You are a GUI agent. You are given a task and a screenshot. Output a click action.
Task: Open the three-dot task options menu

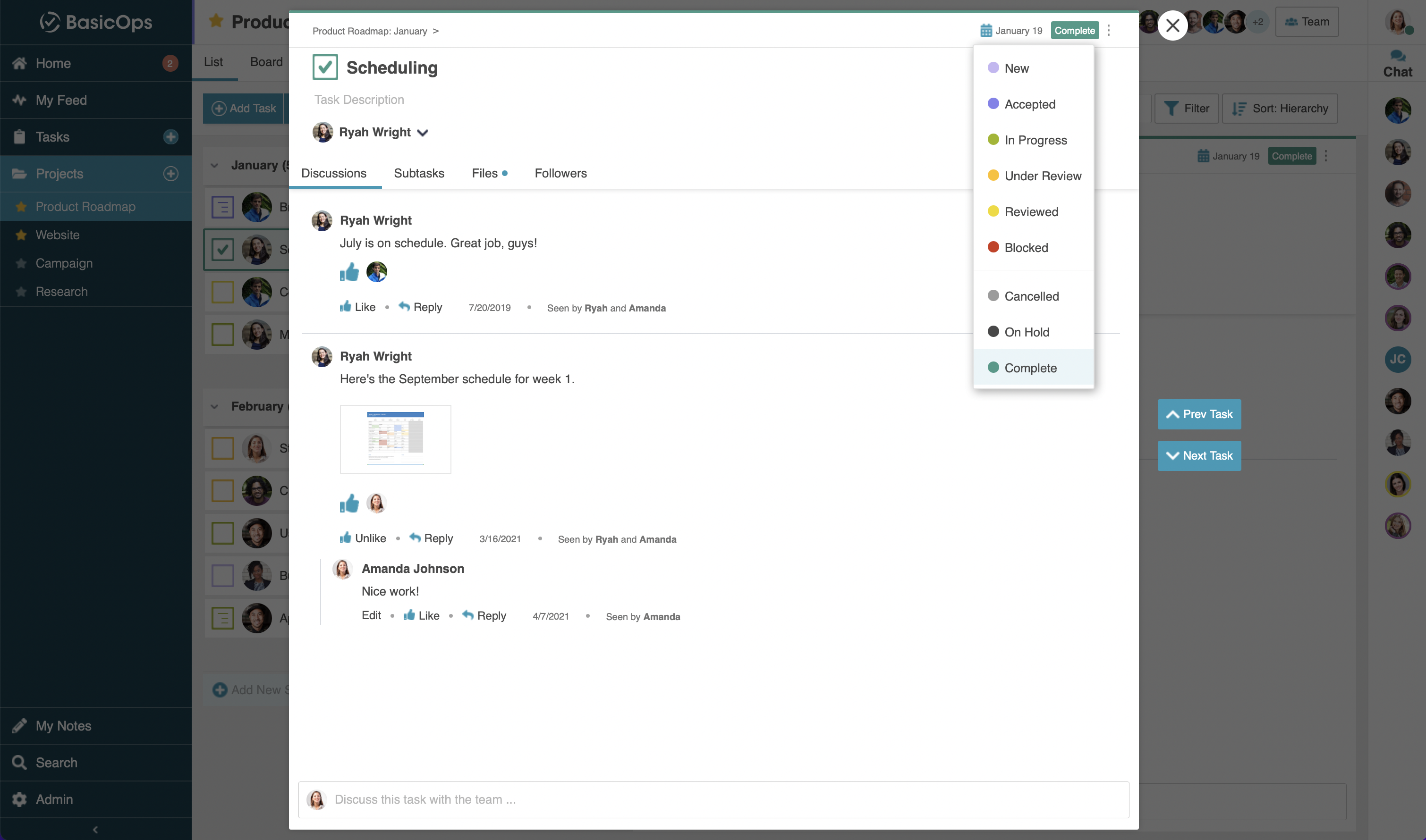click(1108, 31)
